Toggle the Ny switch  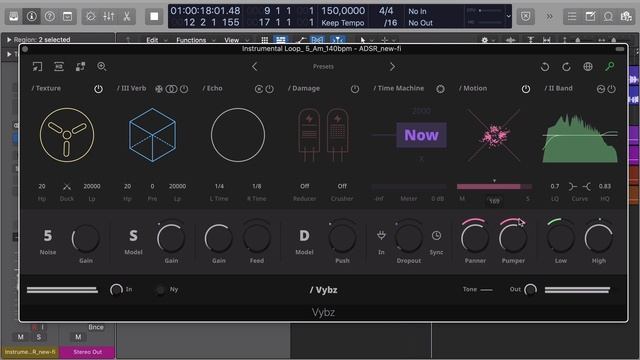(160, 290)
